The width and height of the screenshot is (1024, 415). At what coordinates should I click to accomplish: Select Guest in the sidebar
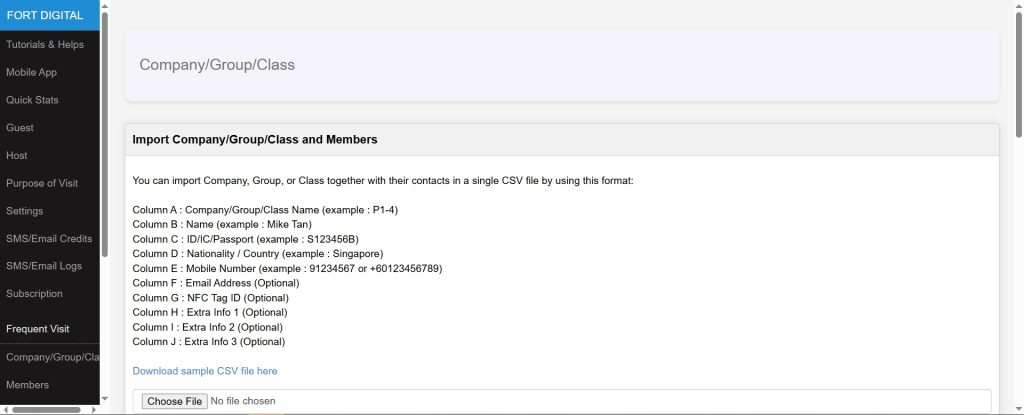pos(20,128)
